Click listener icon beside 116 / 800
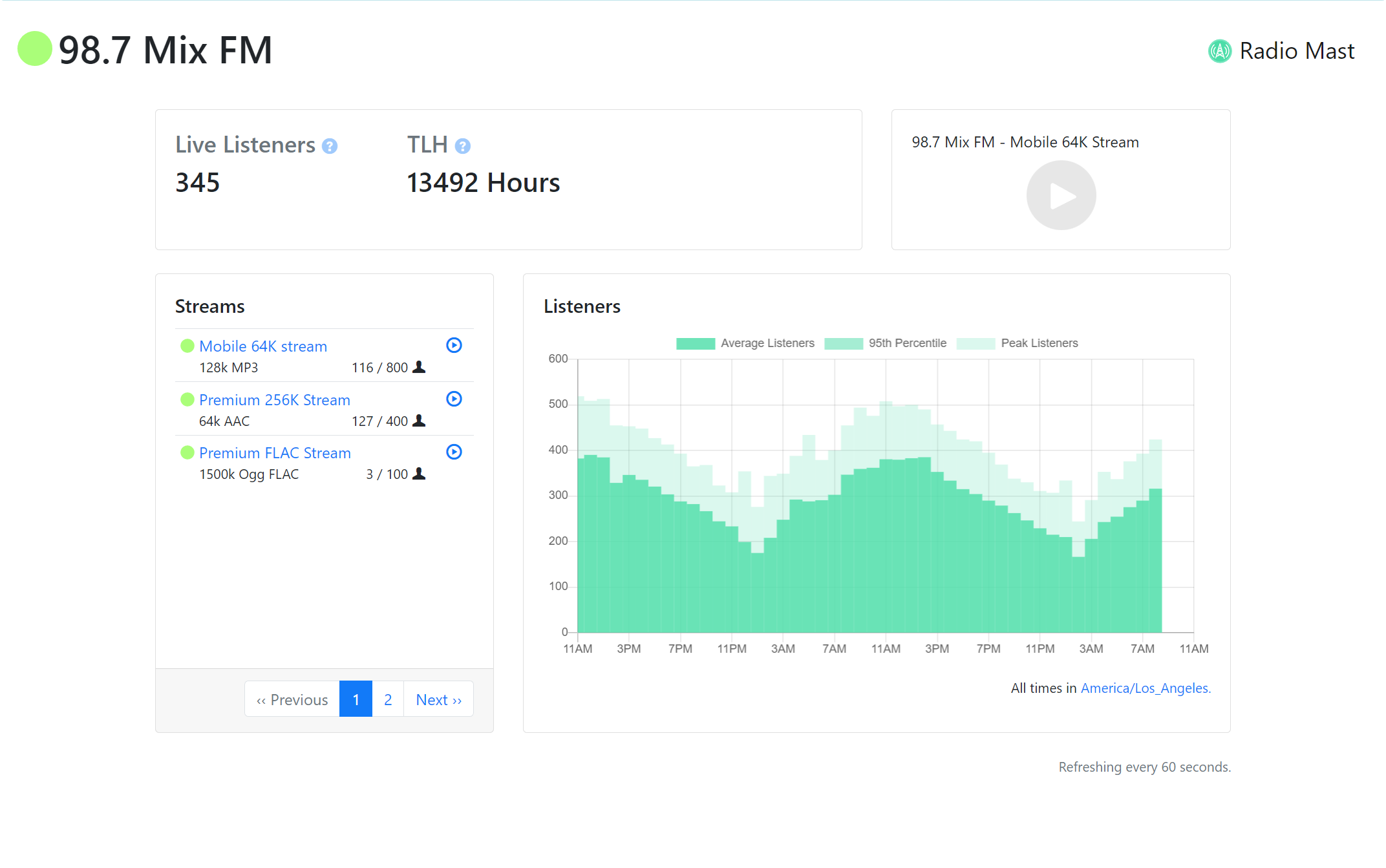The height and width of the screenshot is (868, 1386). (419, 367)
